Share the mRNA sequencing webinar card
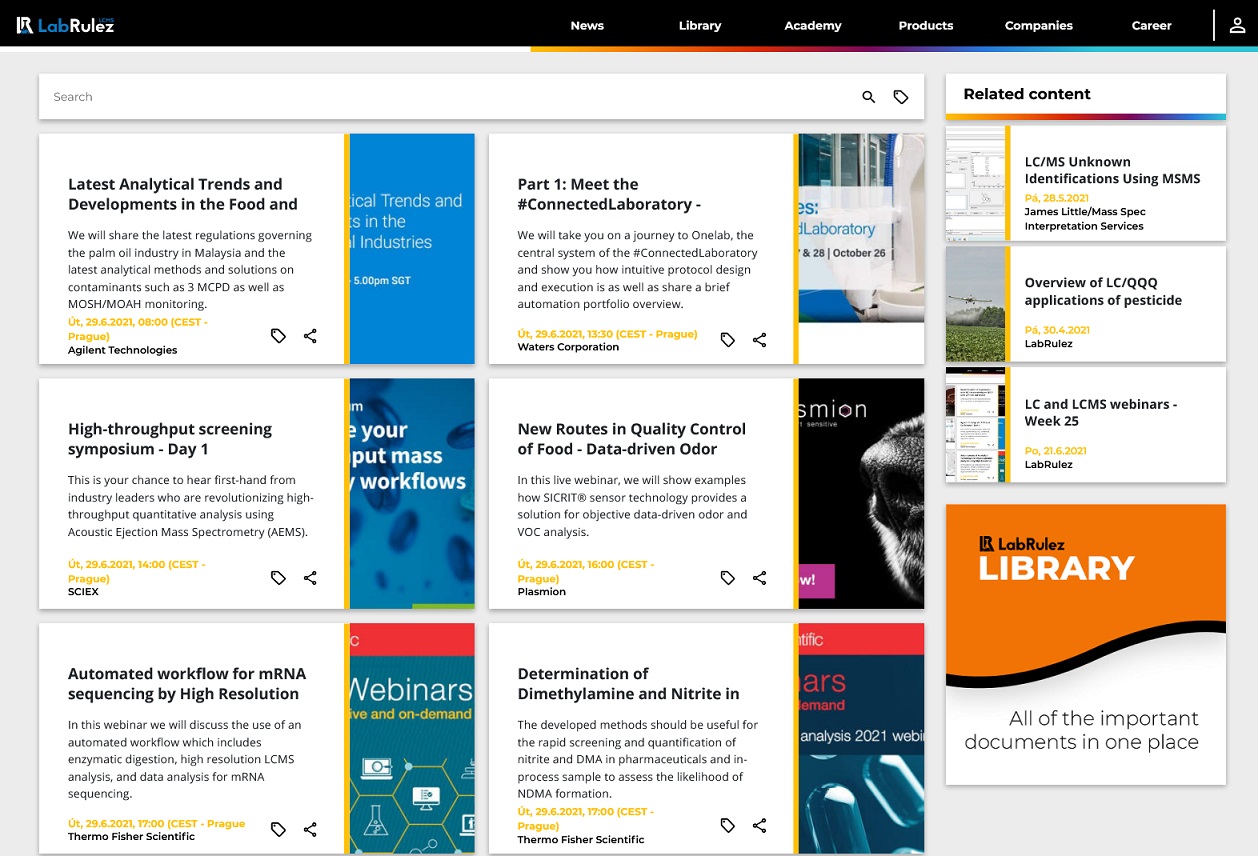This screenshot has width=1258, height=856. pyautogui.click(x=310, y=829)
